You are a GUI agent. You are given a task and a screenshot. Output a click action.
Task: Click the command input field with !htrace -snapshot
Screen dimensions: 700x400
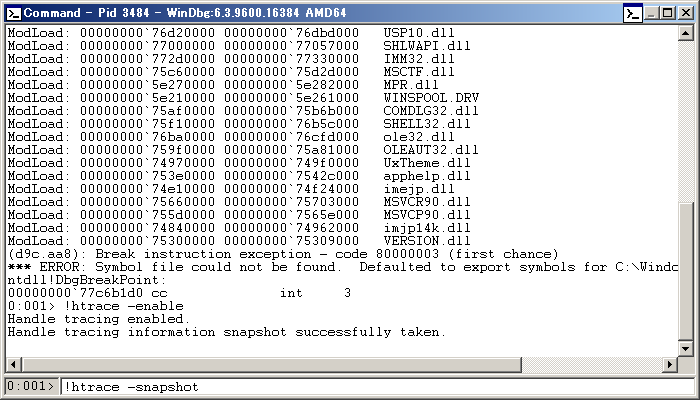point(377,387)
